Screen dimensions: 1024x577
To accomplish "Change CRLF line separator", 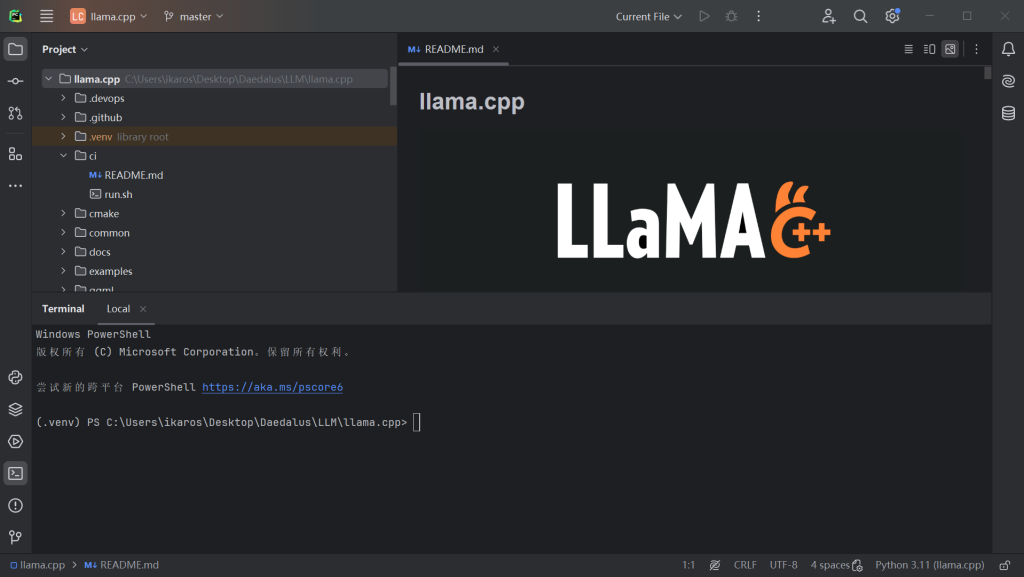I will (x=745, y=565).
